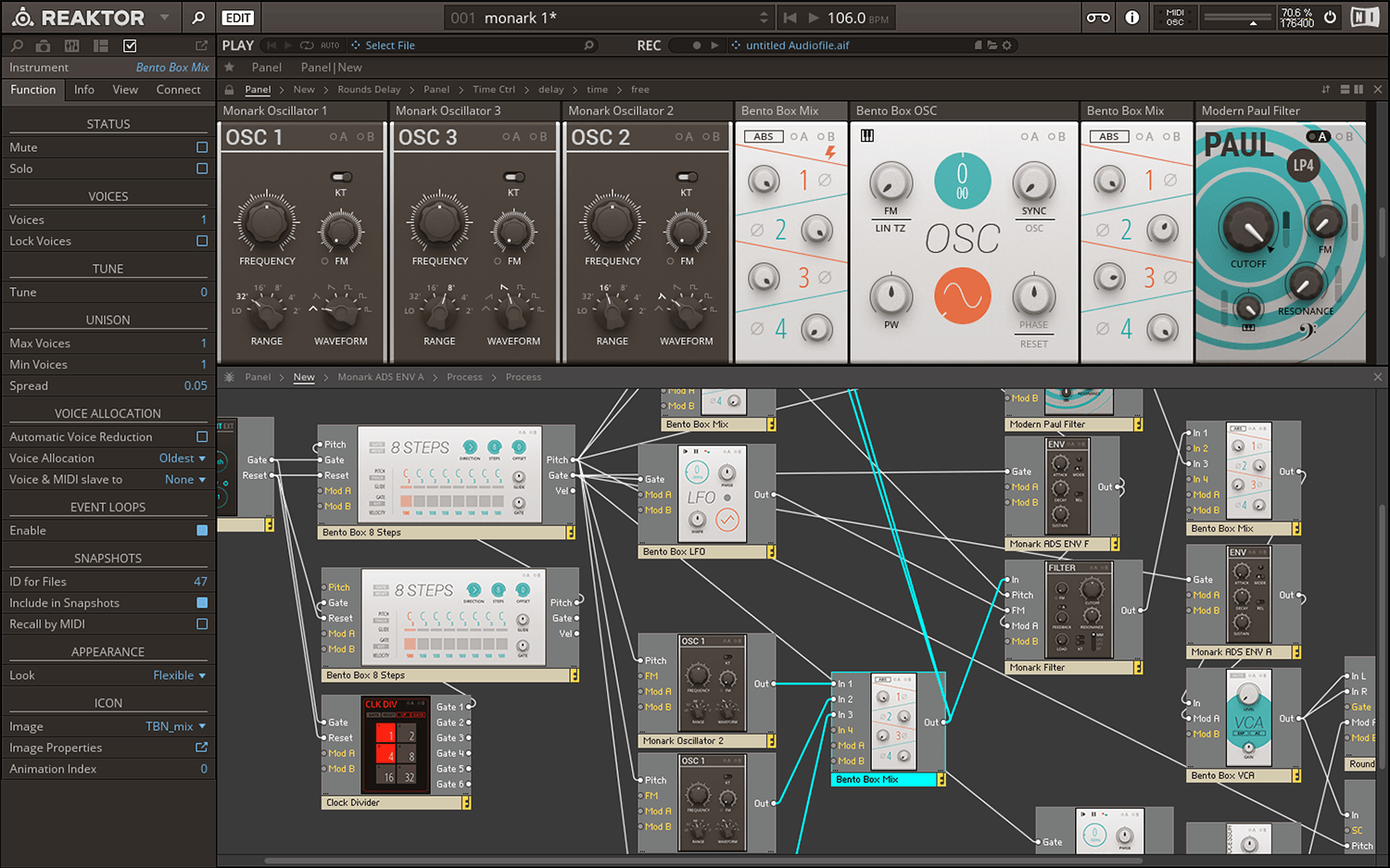
Task: Open the recorder folder icon
Action: coord(992,44)
